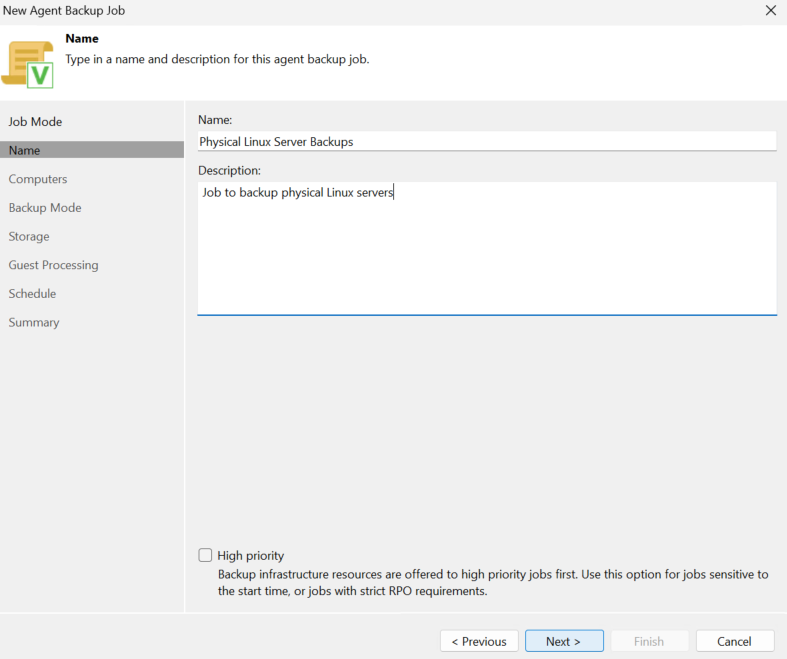This screenshot has width=787, height=659.
Task: Enable the High priority checkbox
Action: (205, 555)
